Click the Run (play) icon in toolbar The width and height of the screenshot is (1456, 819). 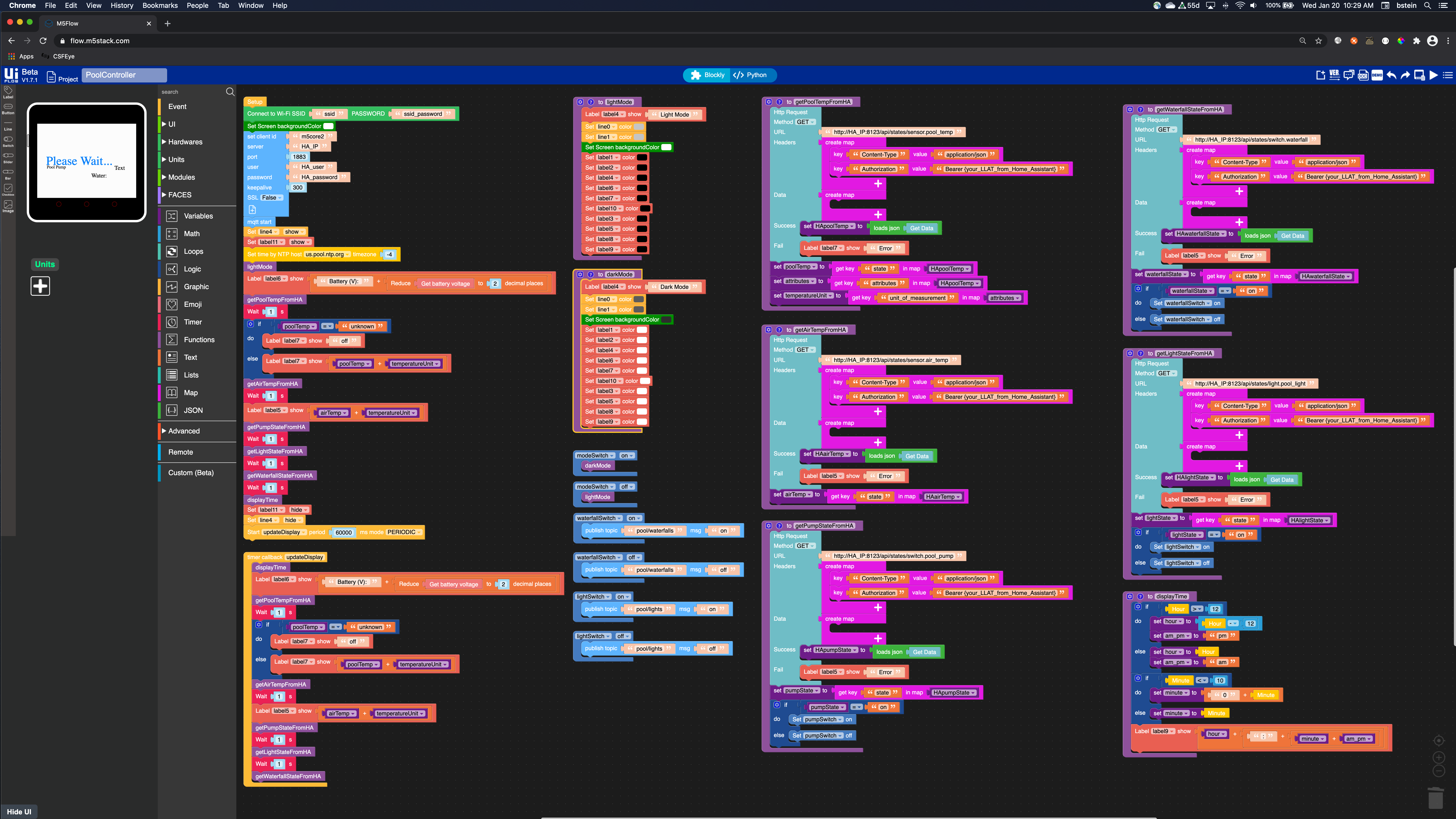click(1433, 75)
